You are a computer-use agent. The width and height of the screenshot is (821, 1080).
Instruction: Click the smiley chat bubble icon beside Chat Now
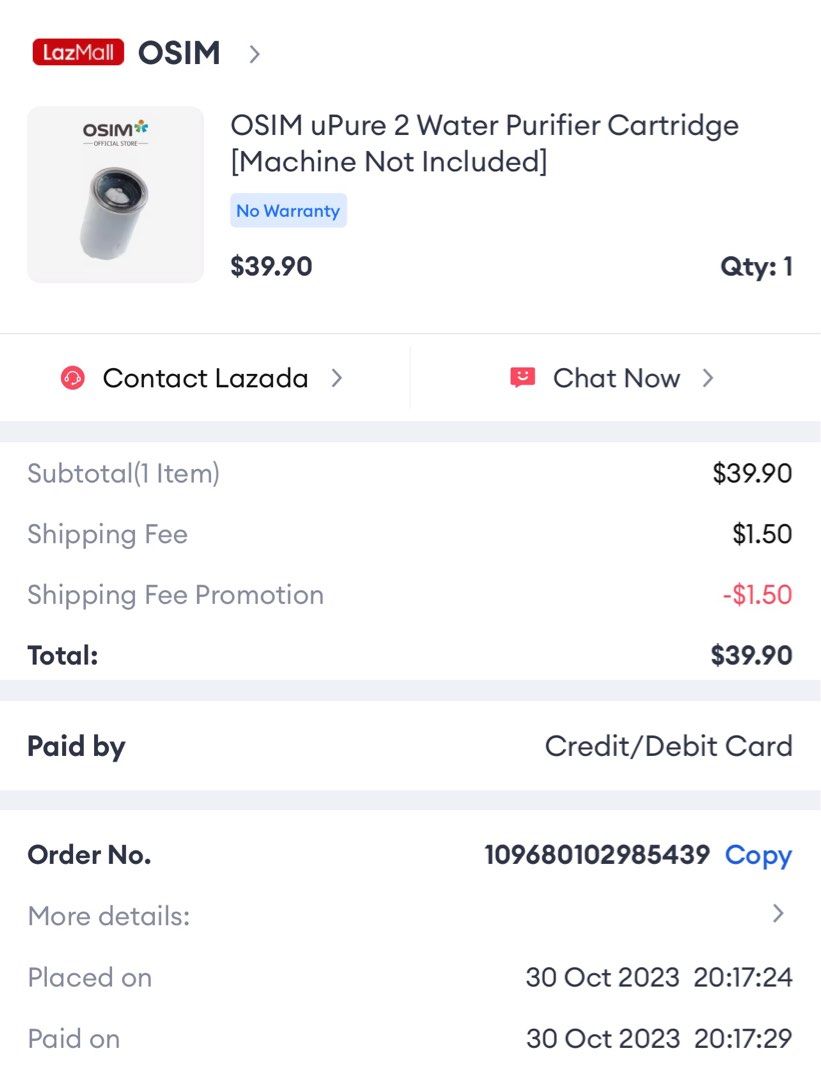521,377
